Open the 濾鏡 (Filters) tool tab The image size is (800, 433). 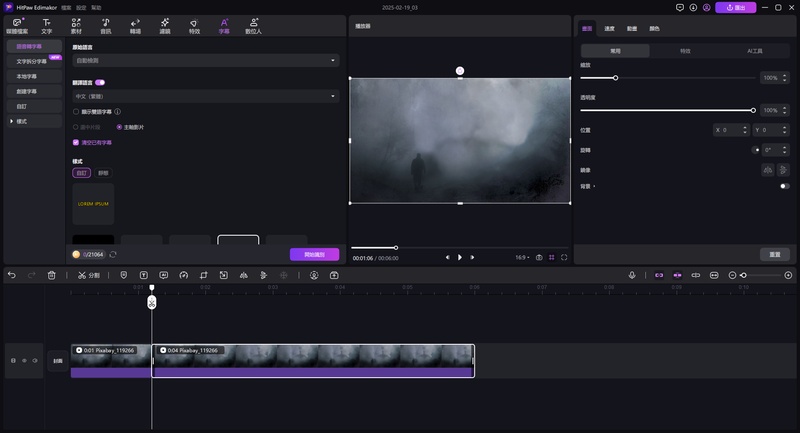point(164,25)
